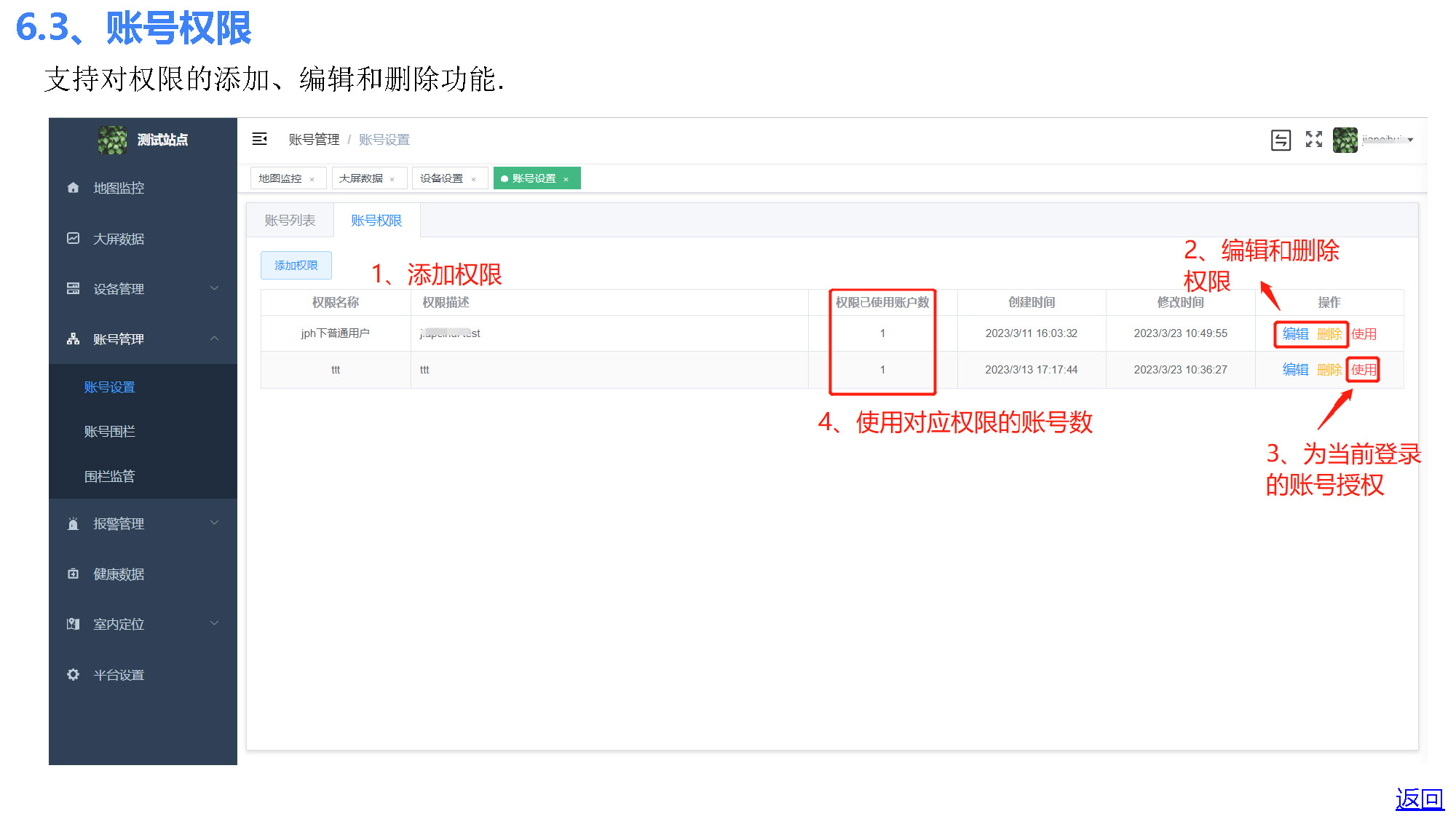Click 删除 for jph下普通用户 row
The image size is (1456, 819).
coord(1329,334)
